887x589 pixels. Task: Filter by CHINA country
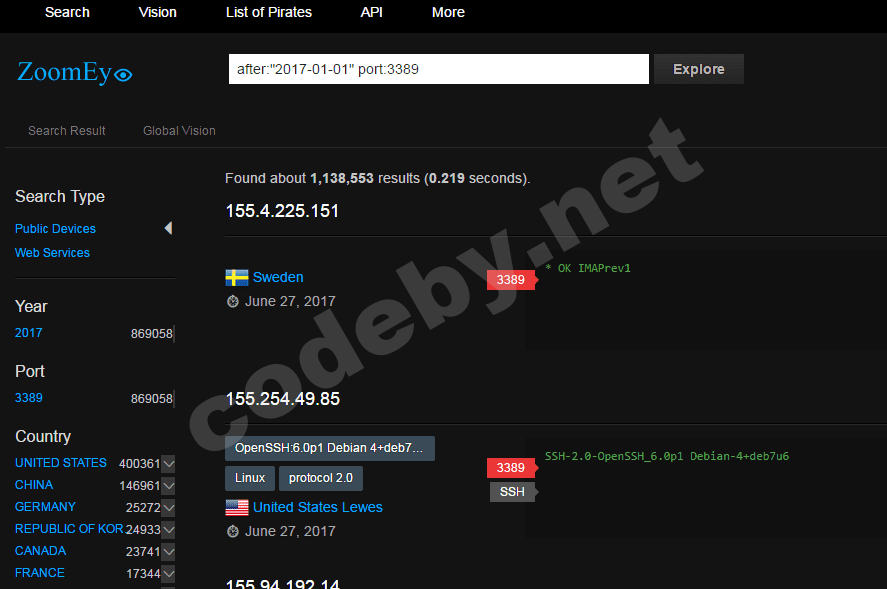(34, 485)
